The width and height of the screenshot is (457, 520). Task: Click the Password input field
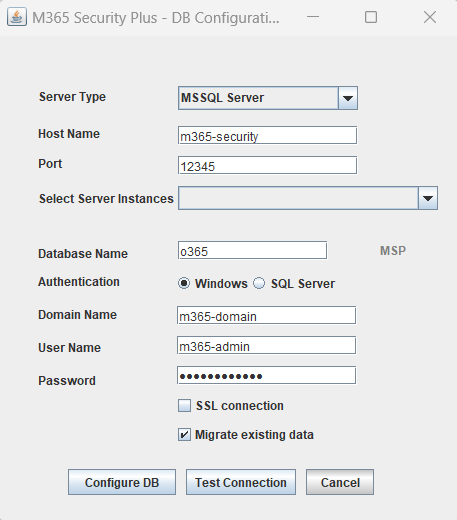(267, 375)
